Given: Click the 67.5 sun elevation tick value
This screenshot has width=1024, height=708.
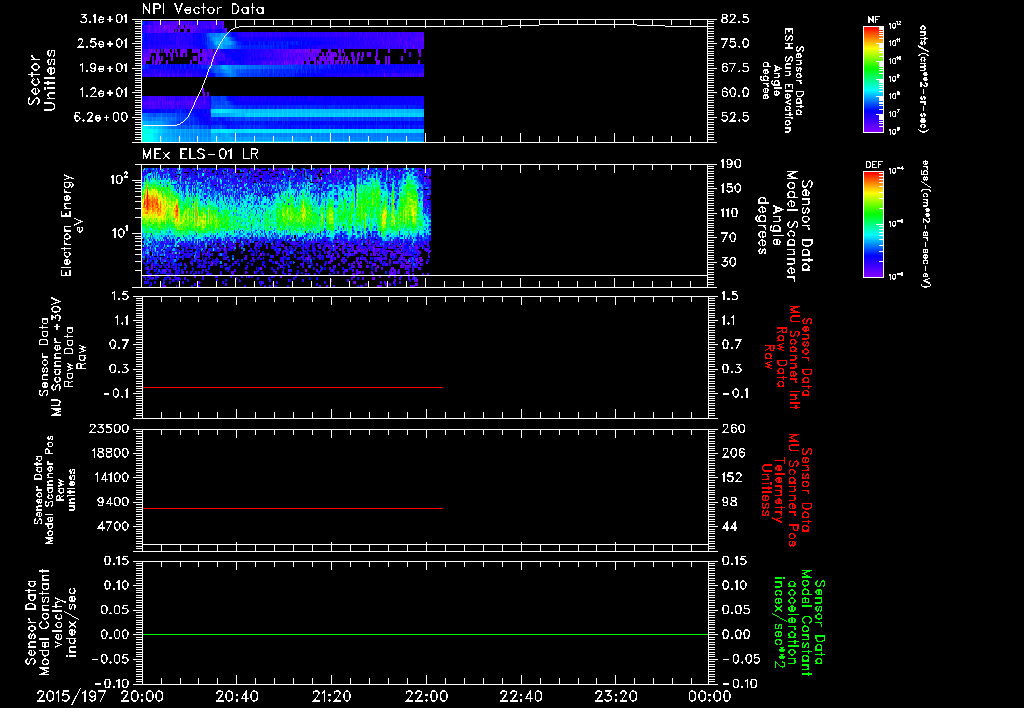Looking at the screenshot, I should 735,68.
